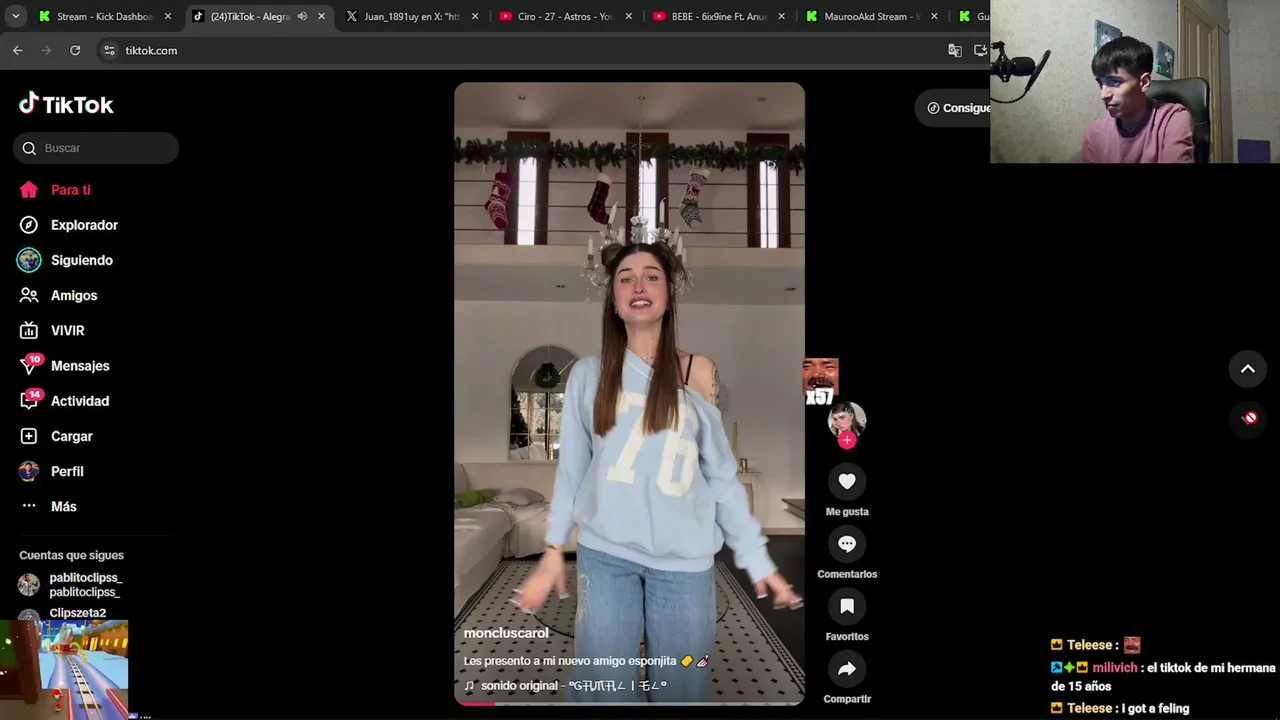Click the browser back button
1280x720 pixels.
(x=17, y=50)
